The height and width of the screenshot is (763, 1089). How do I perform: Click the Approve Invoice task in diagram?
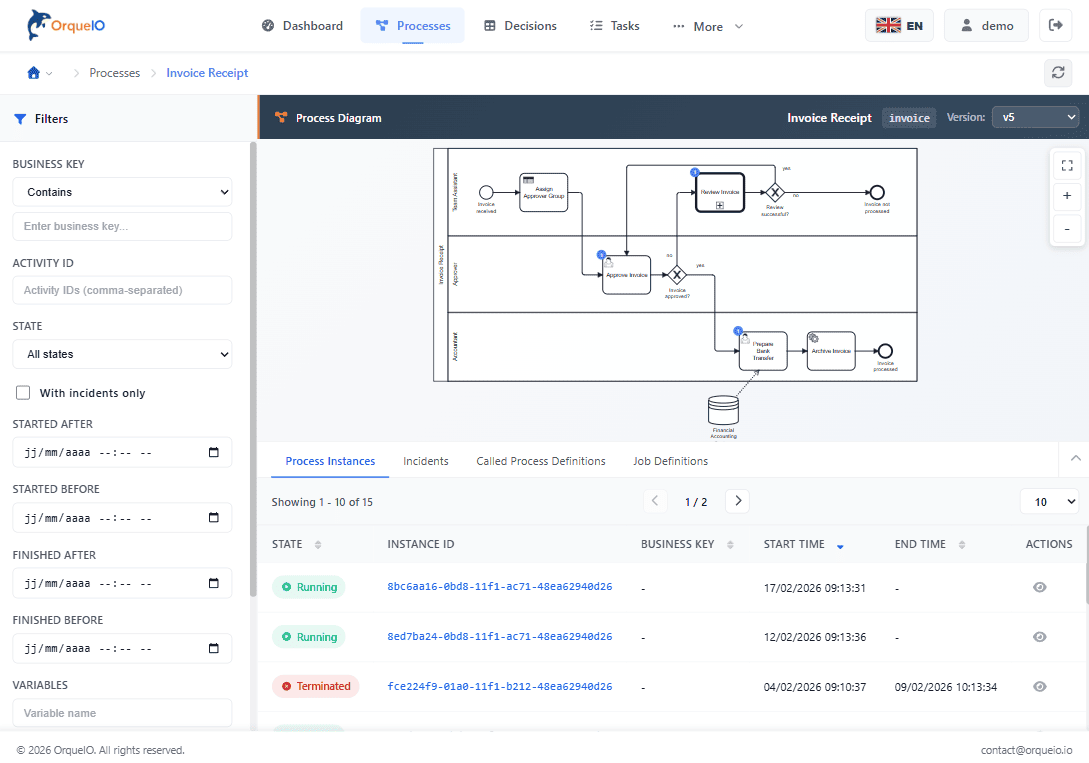tap(626, 275)
